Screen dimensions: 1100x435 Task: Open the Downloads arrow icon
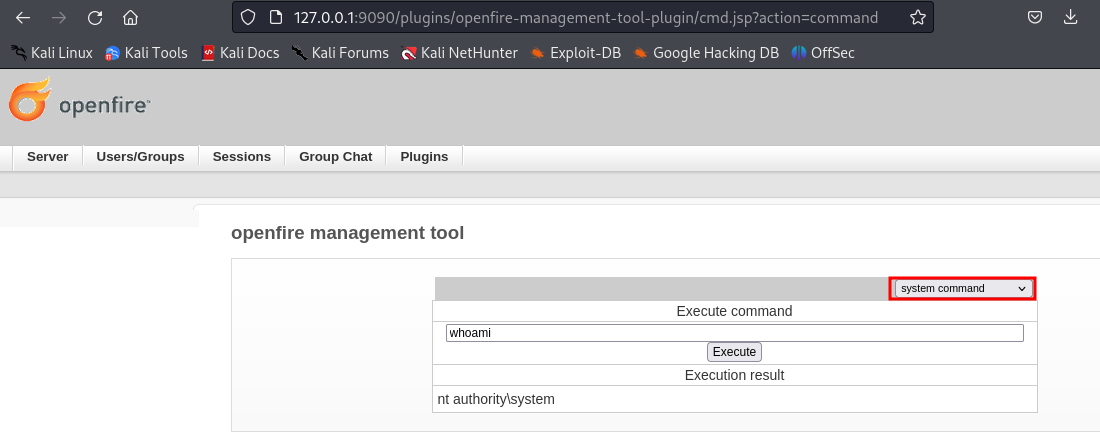(1071, 18)
